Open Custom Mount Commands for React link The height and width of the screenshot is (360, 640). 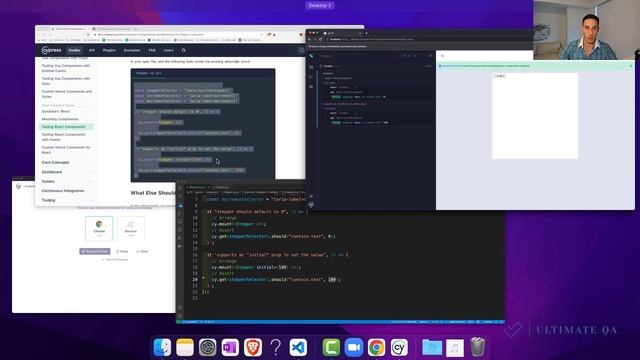pos(66,150)
